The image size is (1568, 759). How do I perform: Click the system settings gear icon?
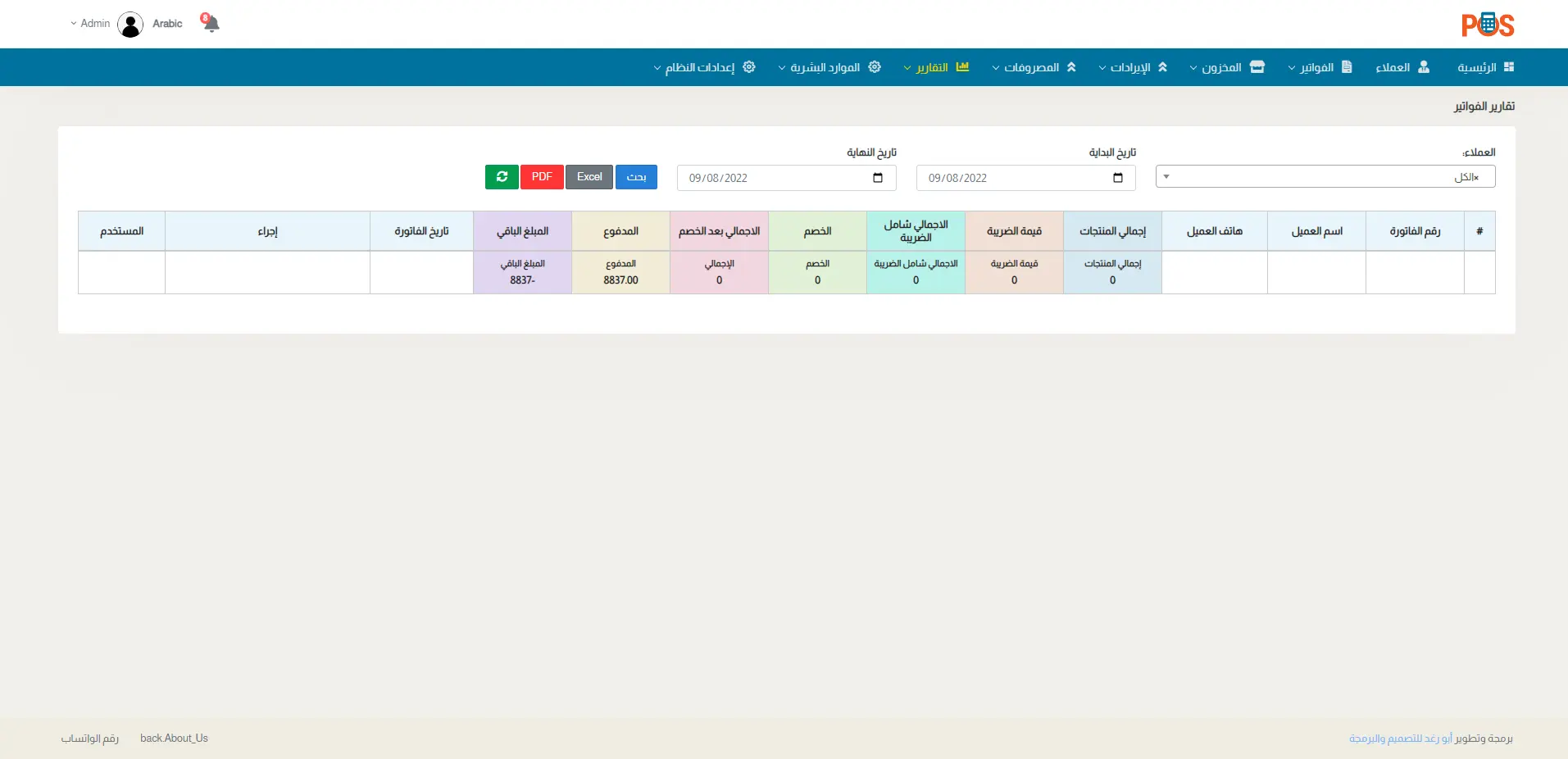point(748,67)
